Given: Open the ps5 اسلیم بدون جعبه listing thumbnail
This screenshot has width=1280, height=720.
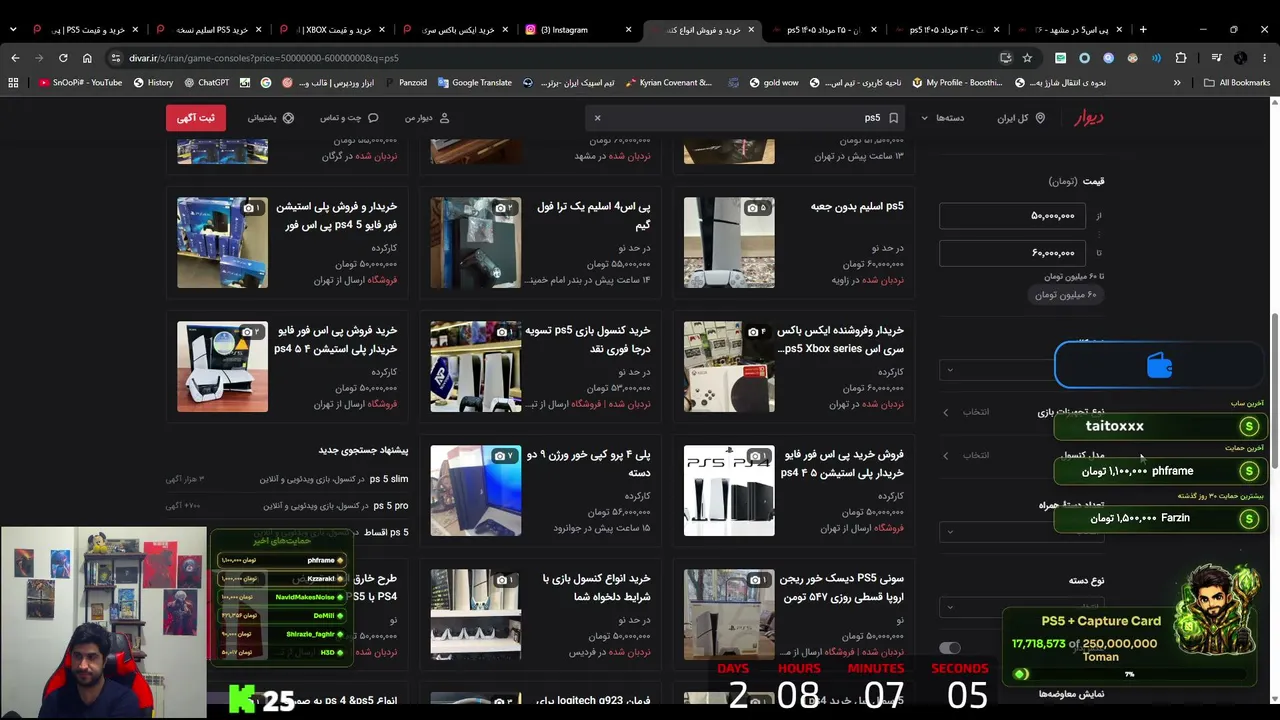Looking at the screenshot, I should (x=729, y=243).
